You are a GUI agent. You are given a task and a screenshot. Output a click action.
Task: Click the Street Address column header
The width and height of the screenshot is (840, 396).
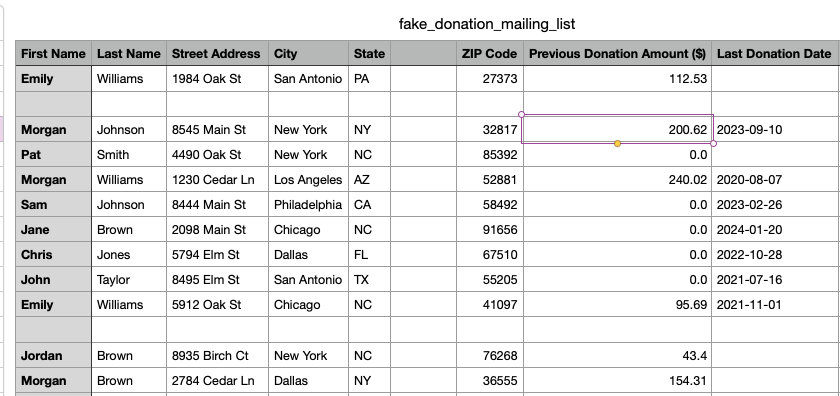(218, 54)
